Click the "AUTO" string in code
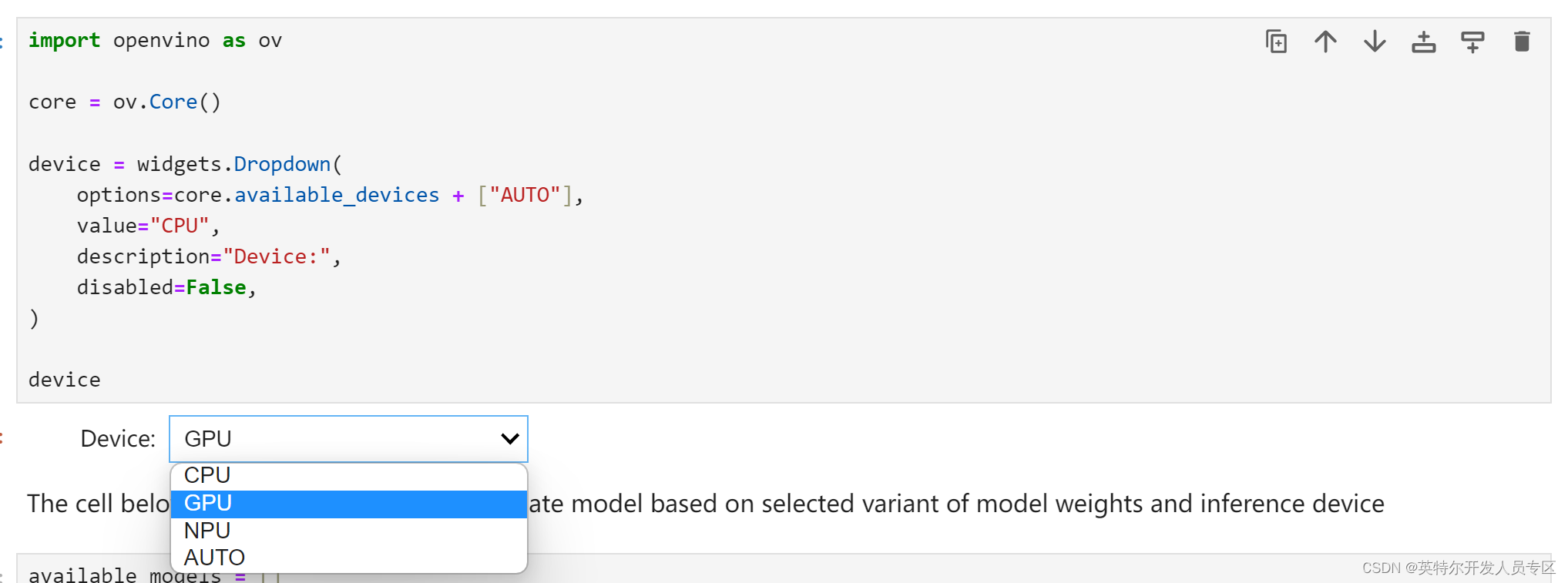The height and width of the screenshot is (583, 1568). point(525,195)
